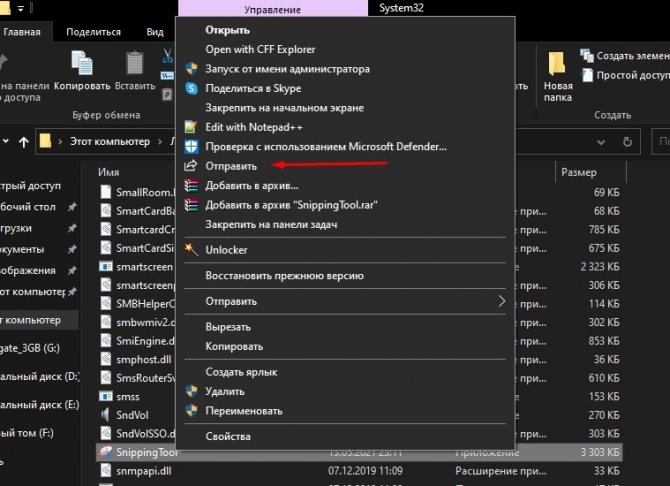Sort by Имя column header

click(109, 172)
